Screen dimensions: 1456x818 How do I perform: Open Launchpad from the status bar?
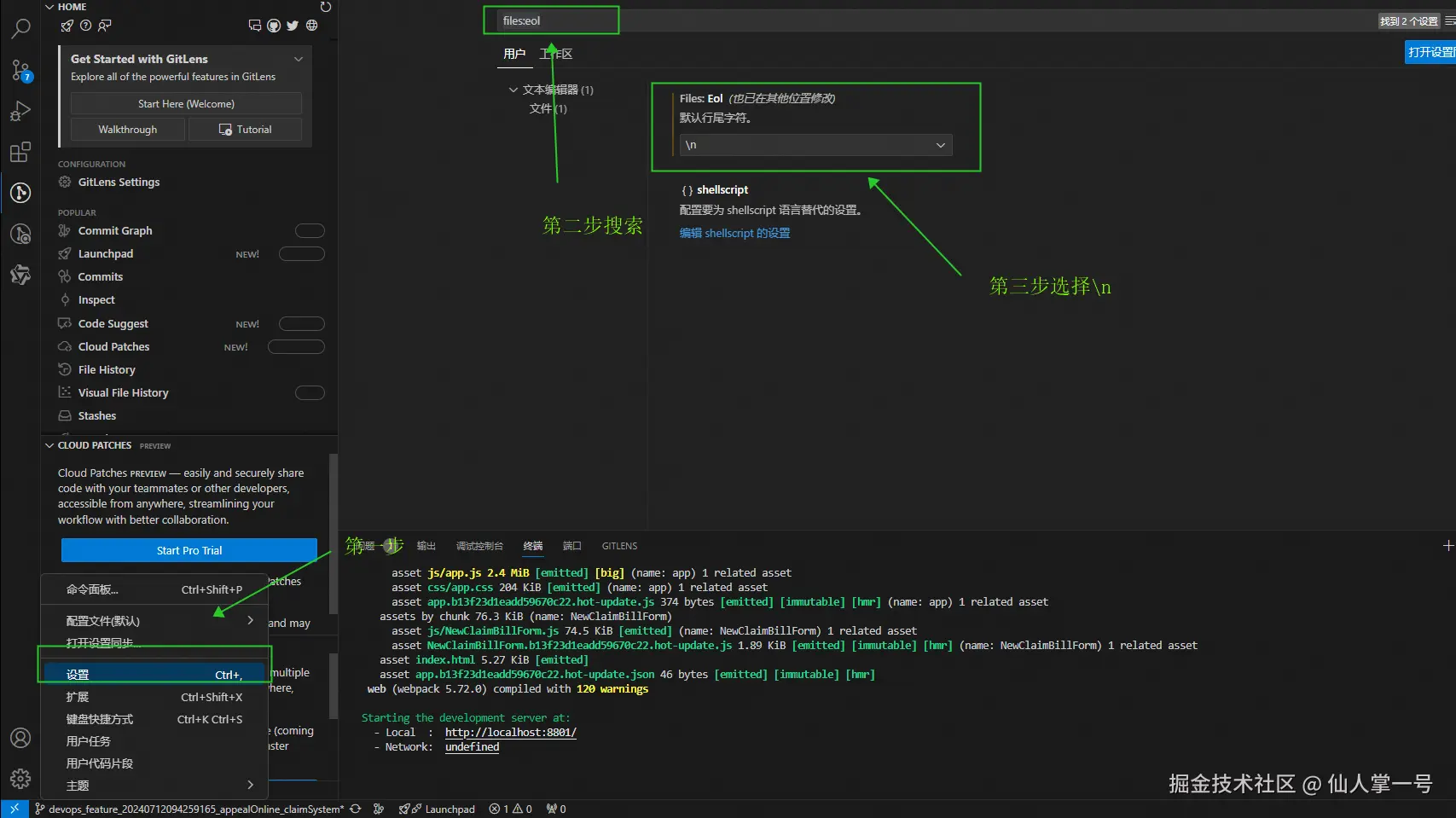coord(437,809)
